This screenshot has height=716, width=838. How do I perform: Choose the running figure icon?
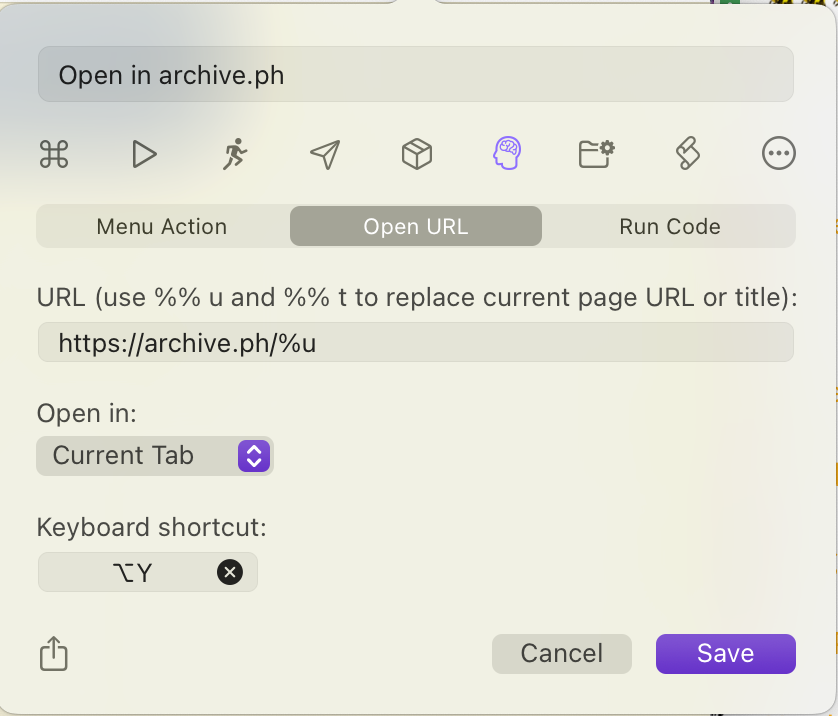(235, 153)
